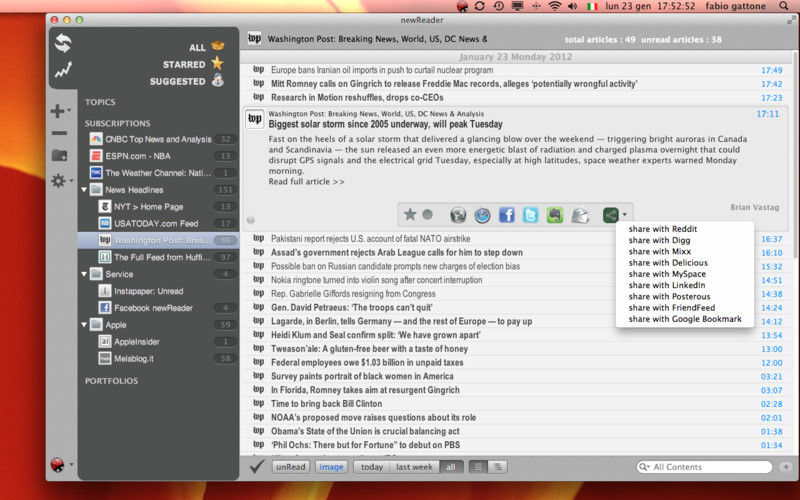Screen dimensions: 800x500
Task: Click the mark all read checkmark
Action: pyautogui.click(x=257, y=466)
